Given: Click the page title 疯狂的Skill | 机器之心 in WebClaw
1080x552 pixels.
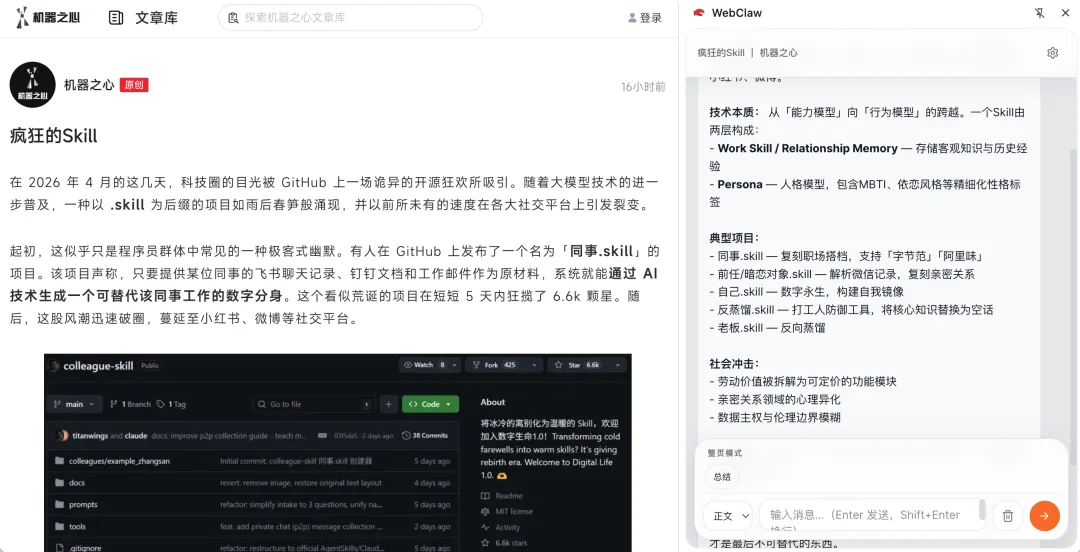Looking at the screenshot, I should point(747,52).
